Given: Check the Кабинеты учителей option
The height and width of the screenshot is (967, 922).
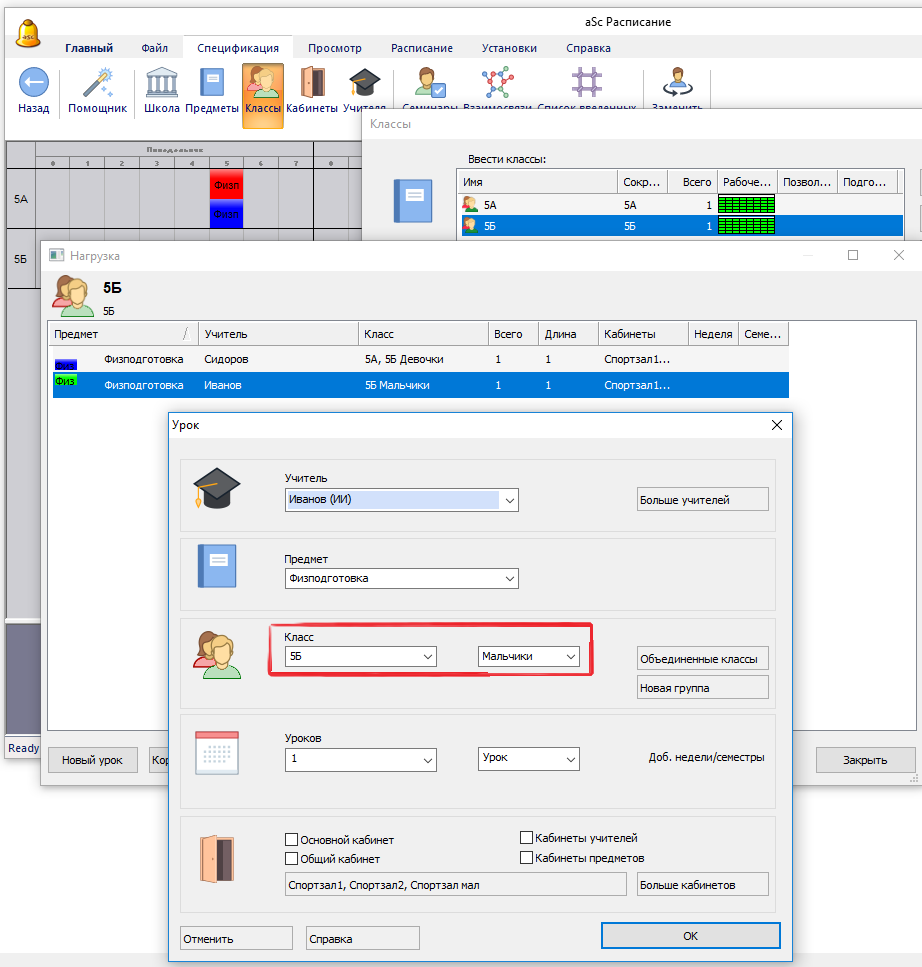Looking at the screenshot, I should (527, 838).
